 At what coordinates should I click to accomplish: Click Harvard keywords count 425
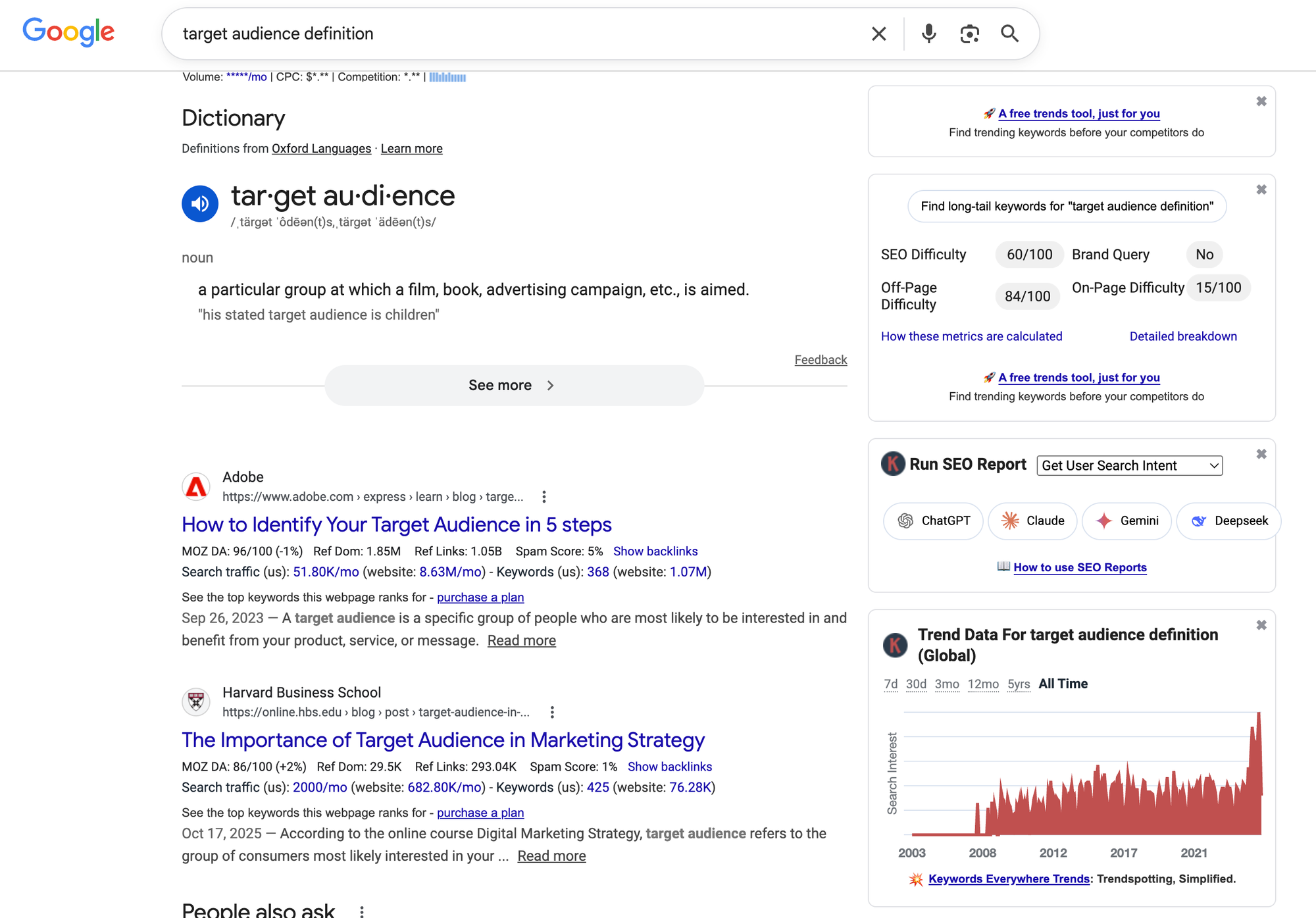597,787
